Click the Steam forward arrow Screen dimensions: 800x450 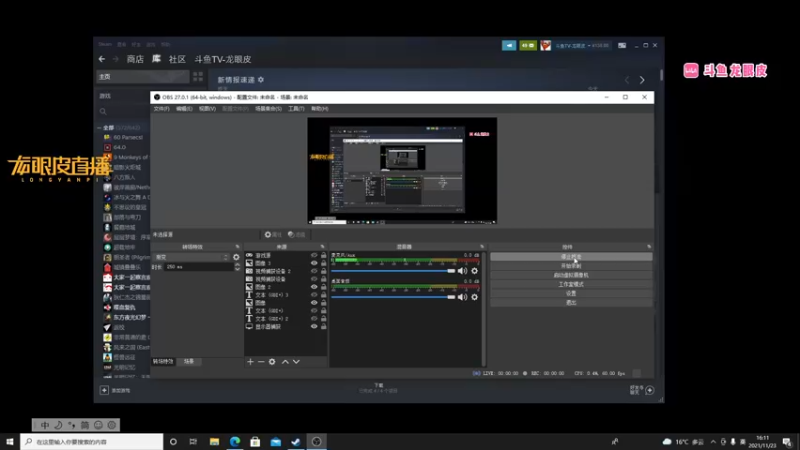point(116,59)
